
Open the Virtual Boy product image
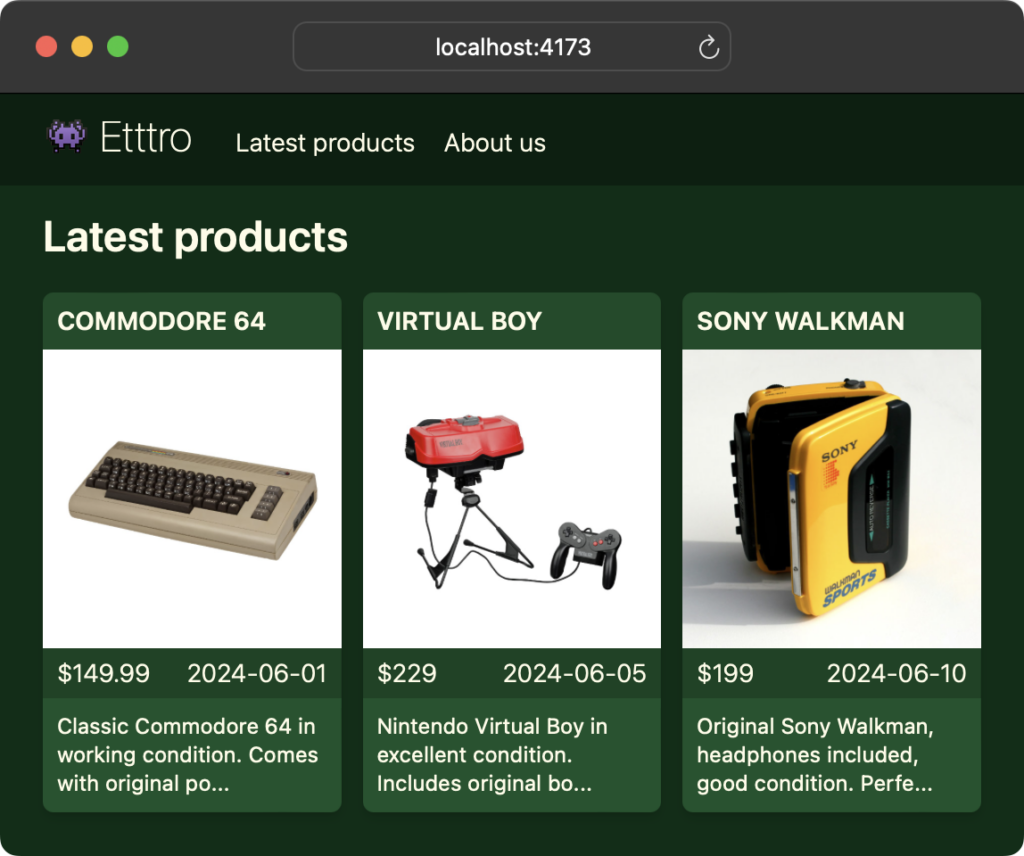512,497
